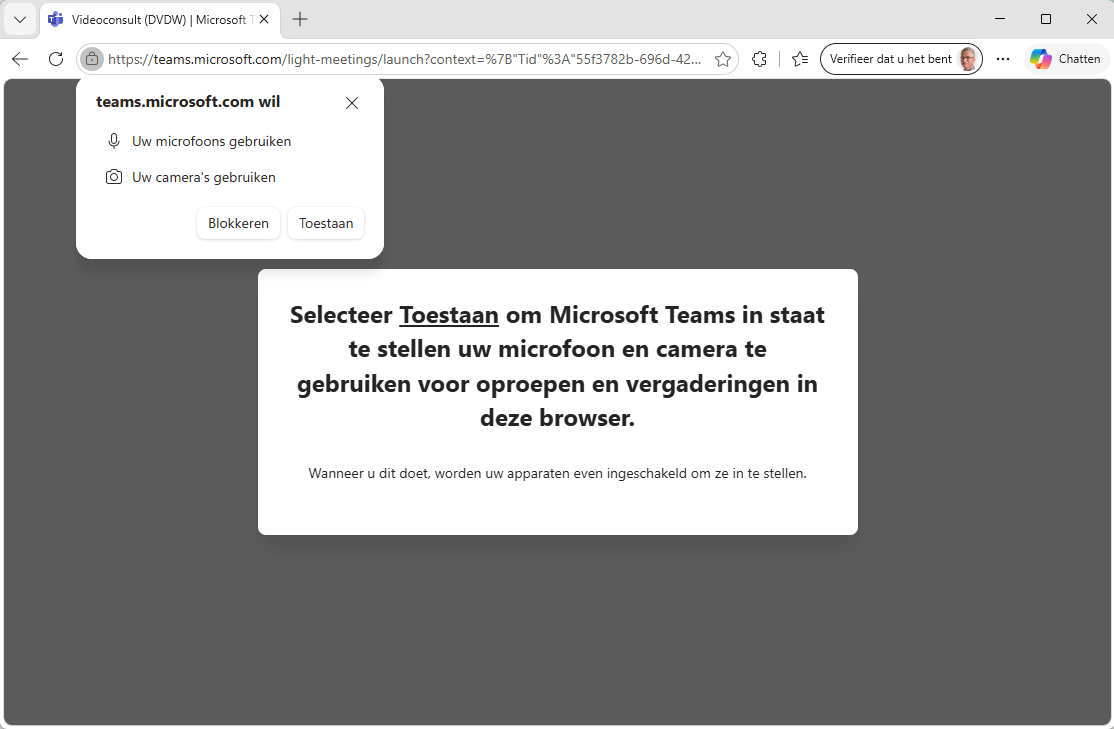The width and height of the screenshot is (1114, 729).
Task: Open a new browser tab
Action: tap(300, 19)
